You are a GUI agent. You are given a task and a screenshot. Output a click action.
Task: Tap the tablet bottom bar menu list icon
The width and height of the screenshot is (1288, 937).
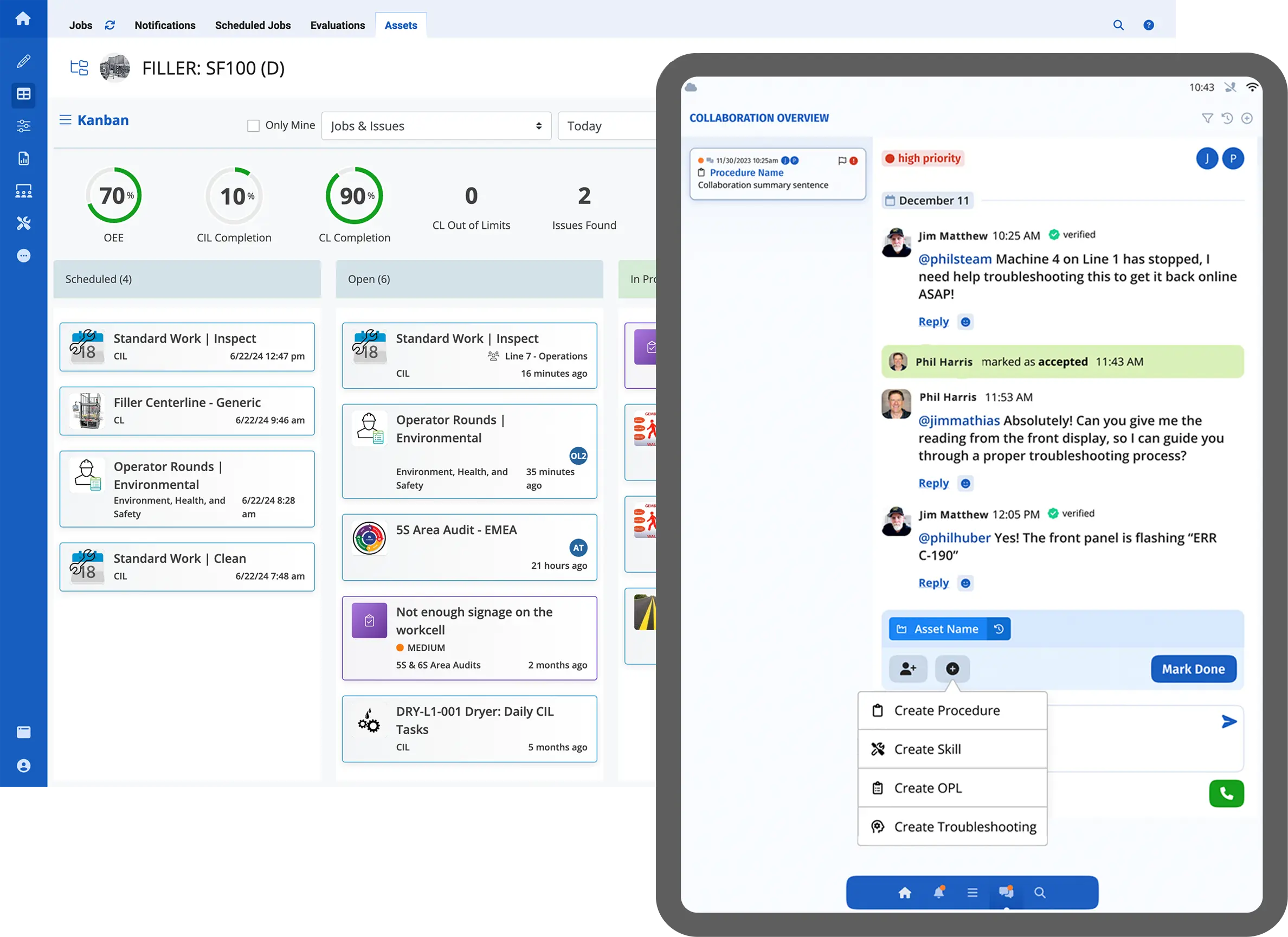[973, 893]
